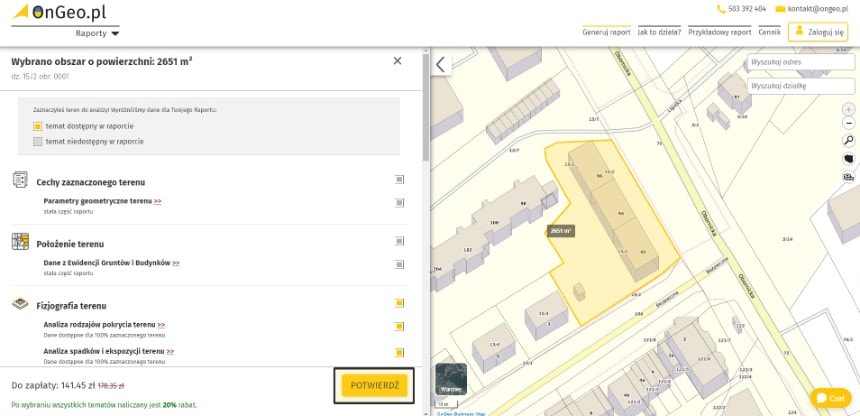
Task: Close the selected area panel
Action: pos(397,61)
